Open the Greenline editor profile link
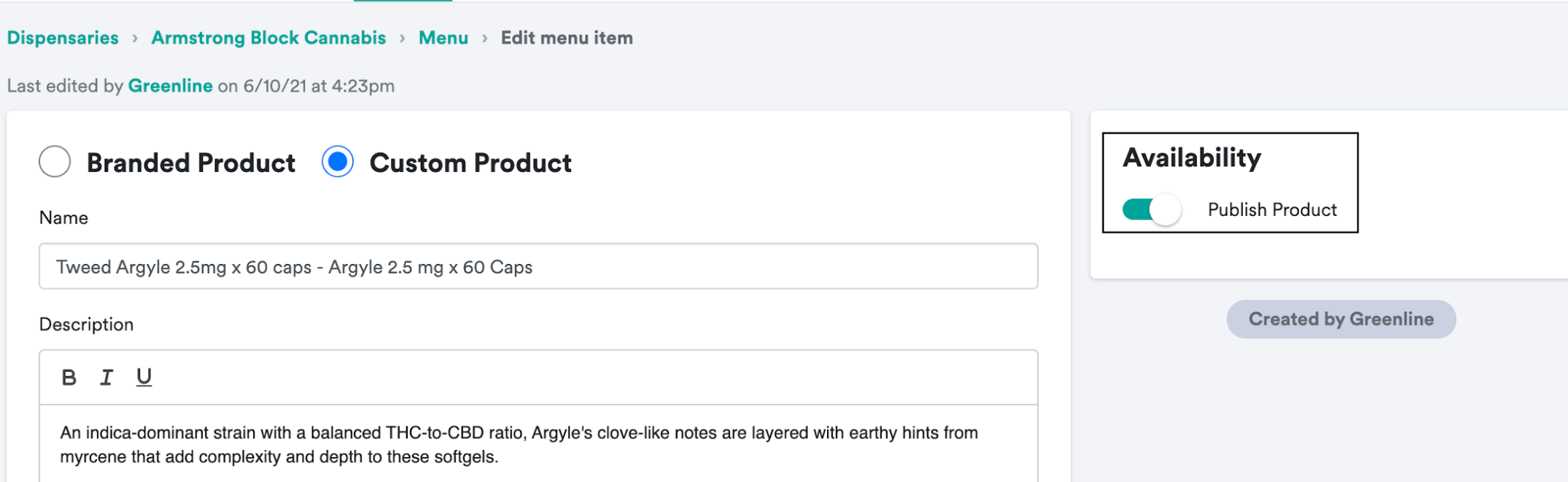 point(170,86)
